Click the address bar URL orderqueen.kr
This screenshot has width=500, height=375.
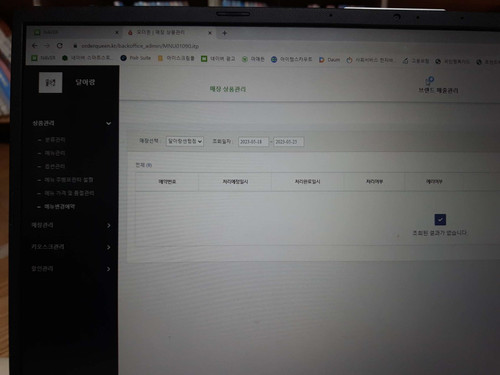click(140, 46)
